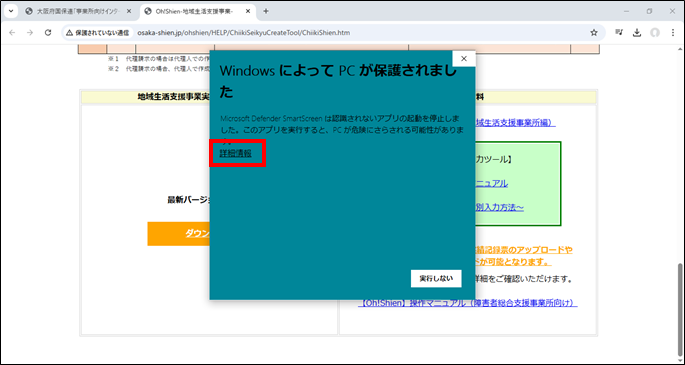Click the 実行しない button
Viewport: 685px width, 365px height.
tap(436, 279)
